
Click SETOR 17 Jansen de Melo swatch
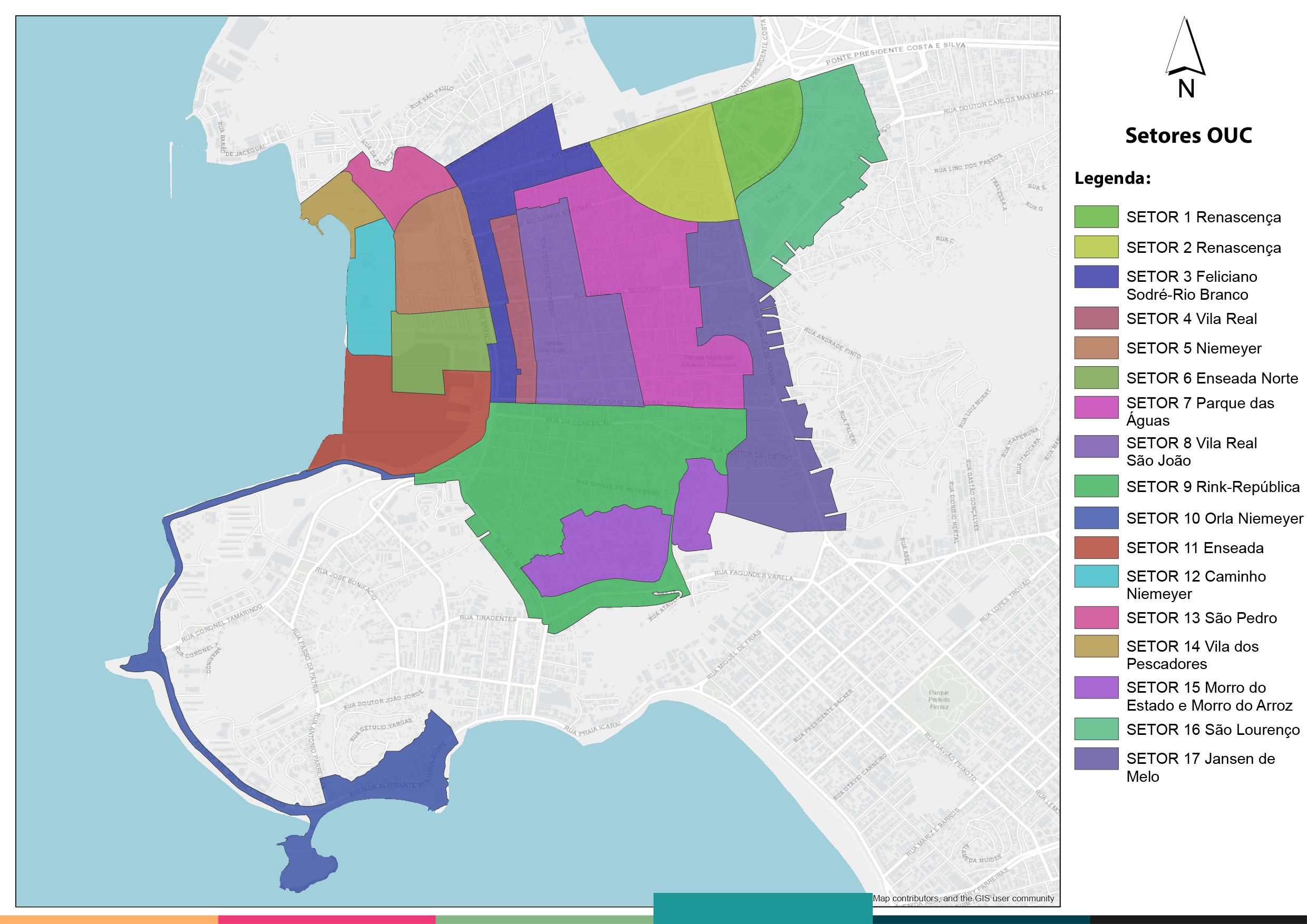tap(1096, 759)
